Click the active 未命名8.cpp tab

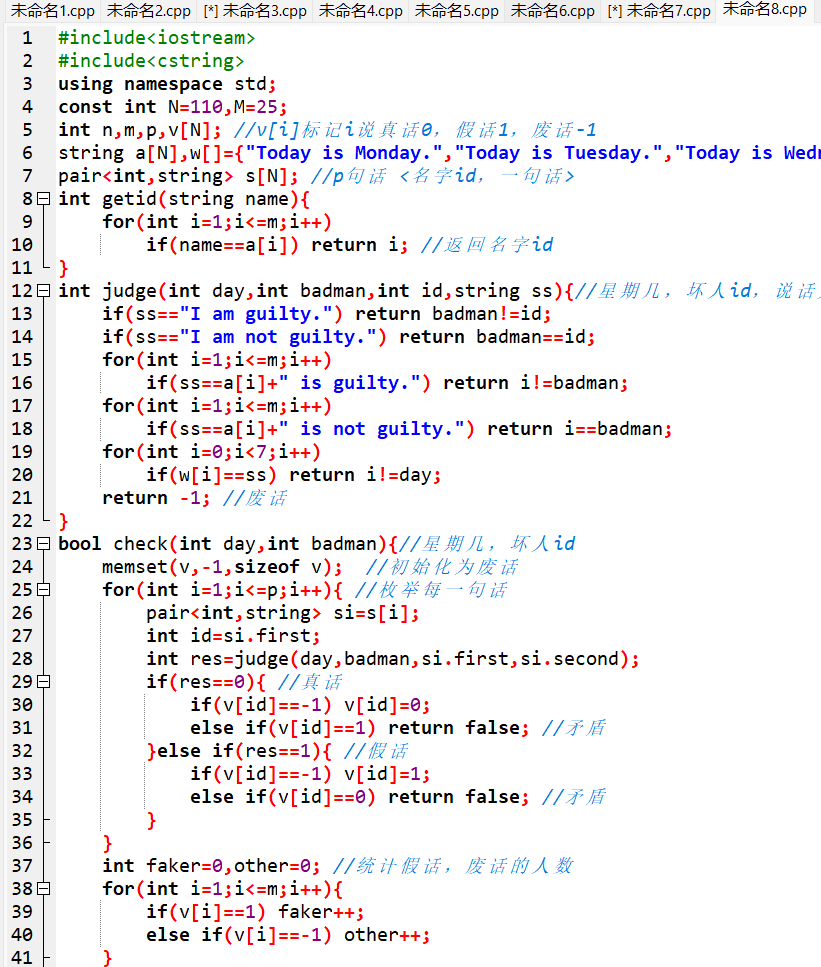click(764, 10)
